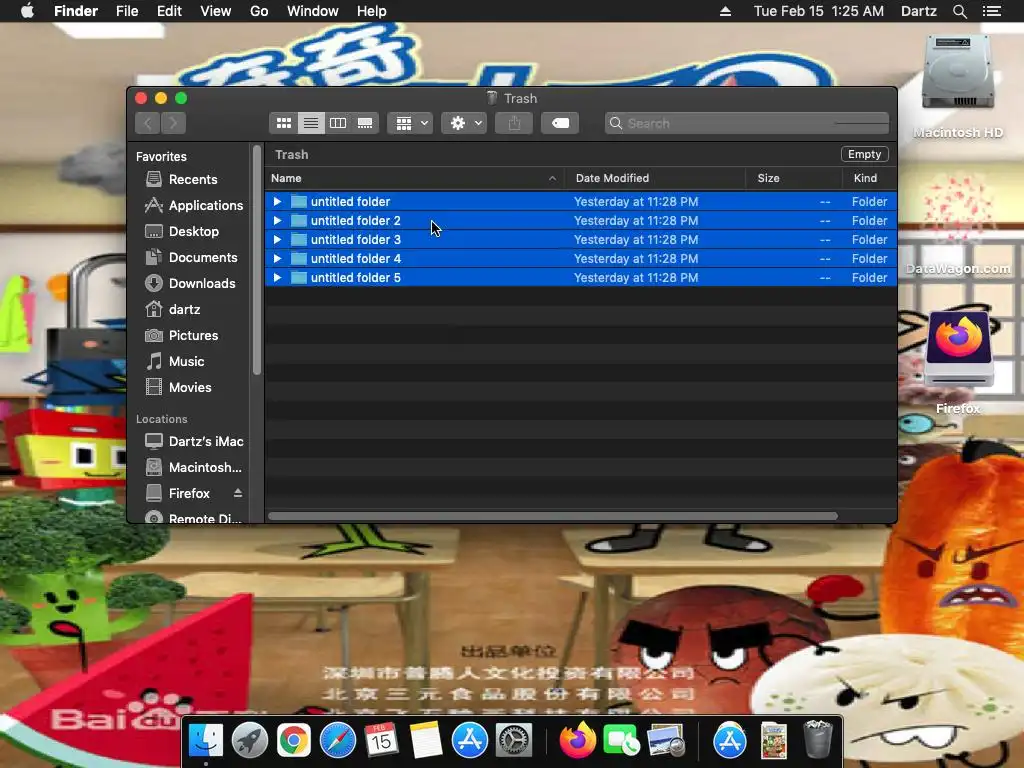
Task: Select untitled folder 5 row name
Action: point(355,278)
